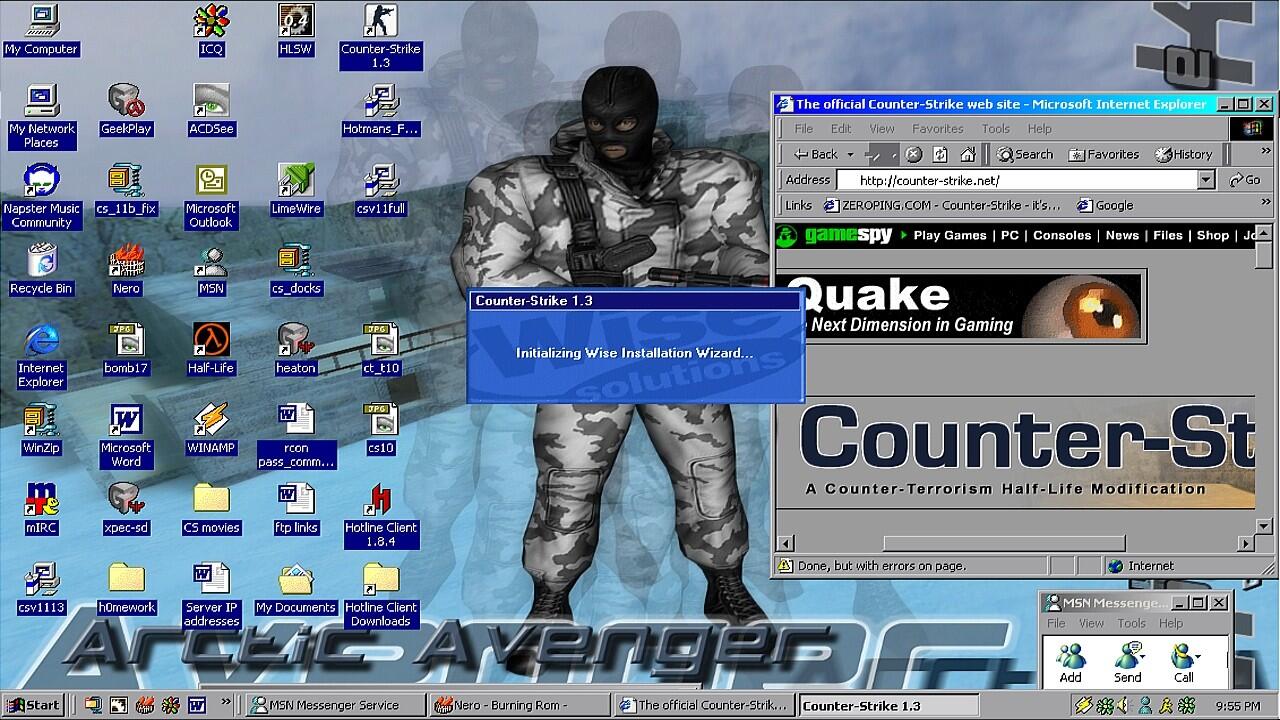The height and width of the screenshot is (720, 1280).
Task: Open the Tools menu in Internet Explorer
Action: tap(995, 128)
